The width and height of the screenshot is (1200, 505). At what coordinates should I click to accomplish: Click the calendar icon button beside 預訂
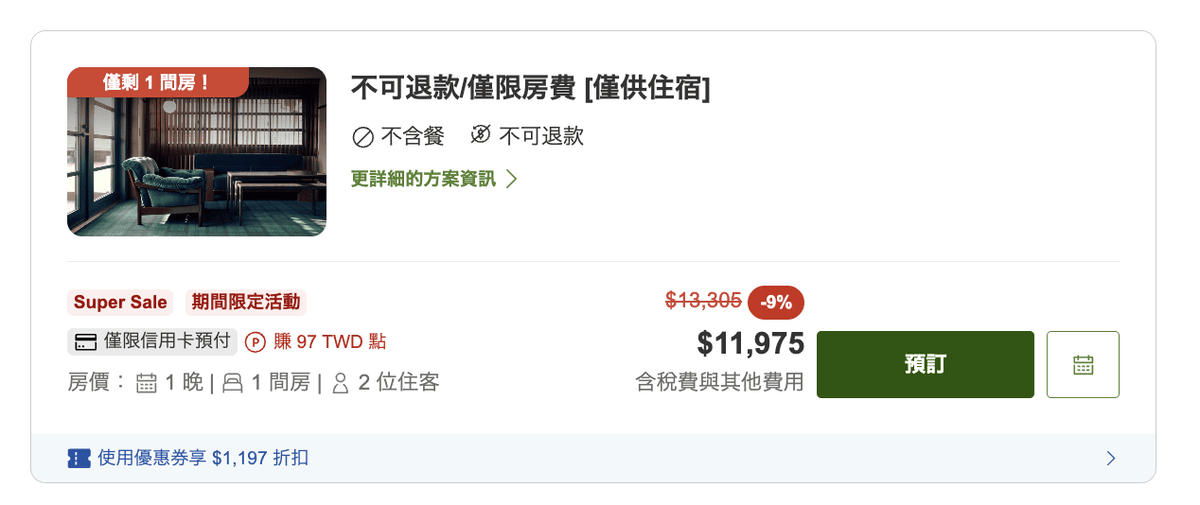coord(1083,364)
